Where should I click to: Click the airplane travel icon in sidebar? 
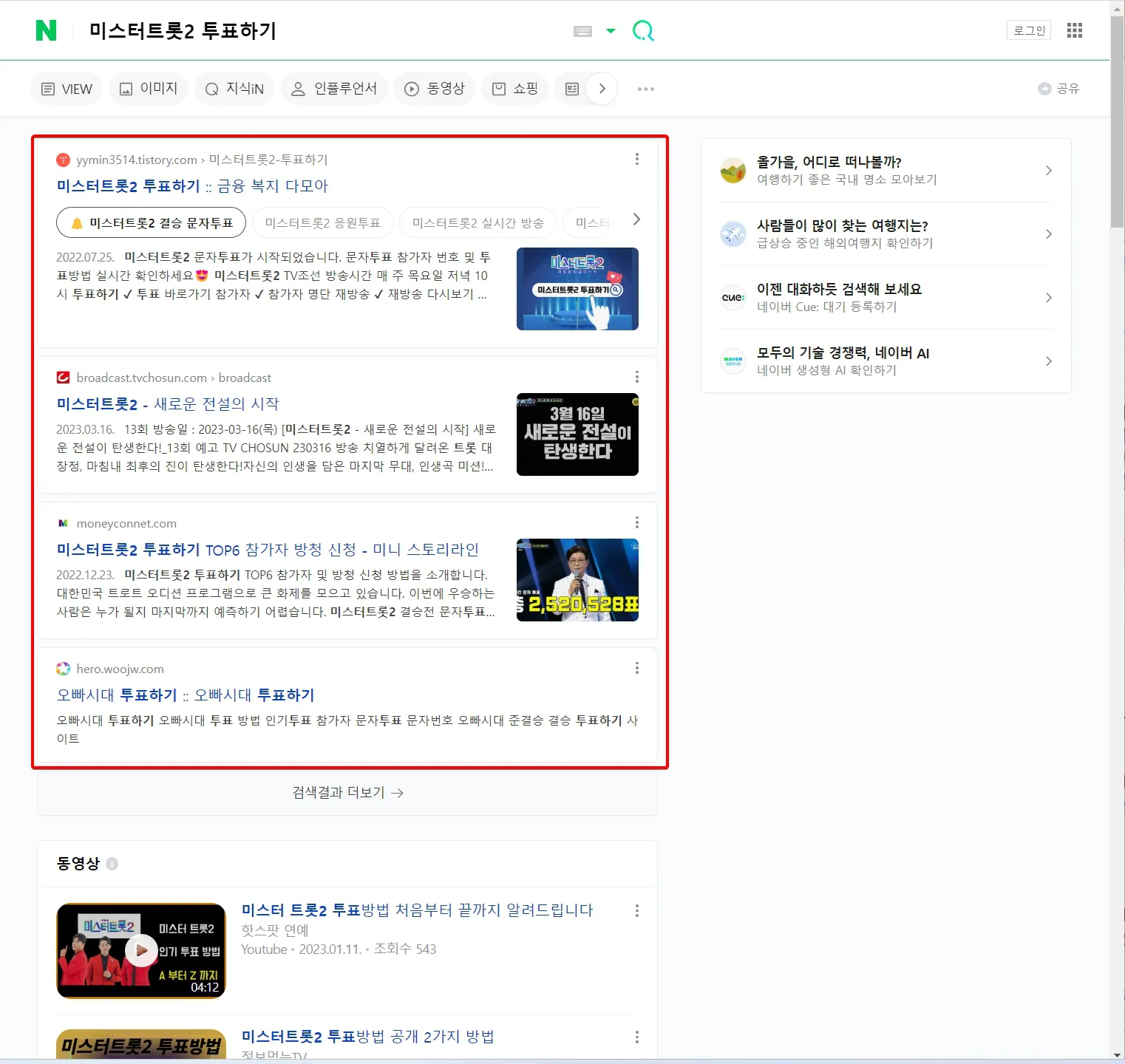click(x=733, y=234)
